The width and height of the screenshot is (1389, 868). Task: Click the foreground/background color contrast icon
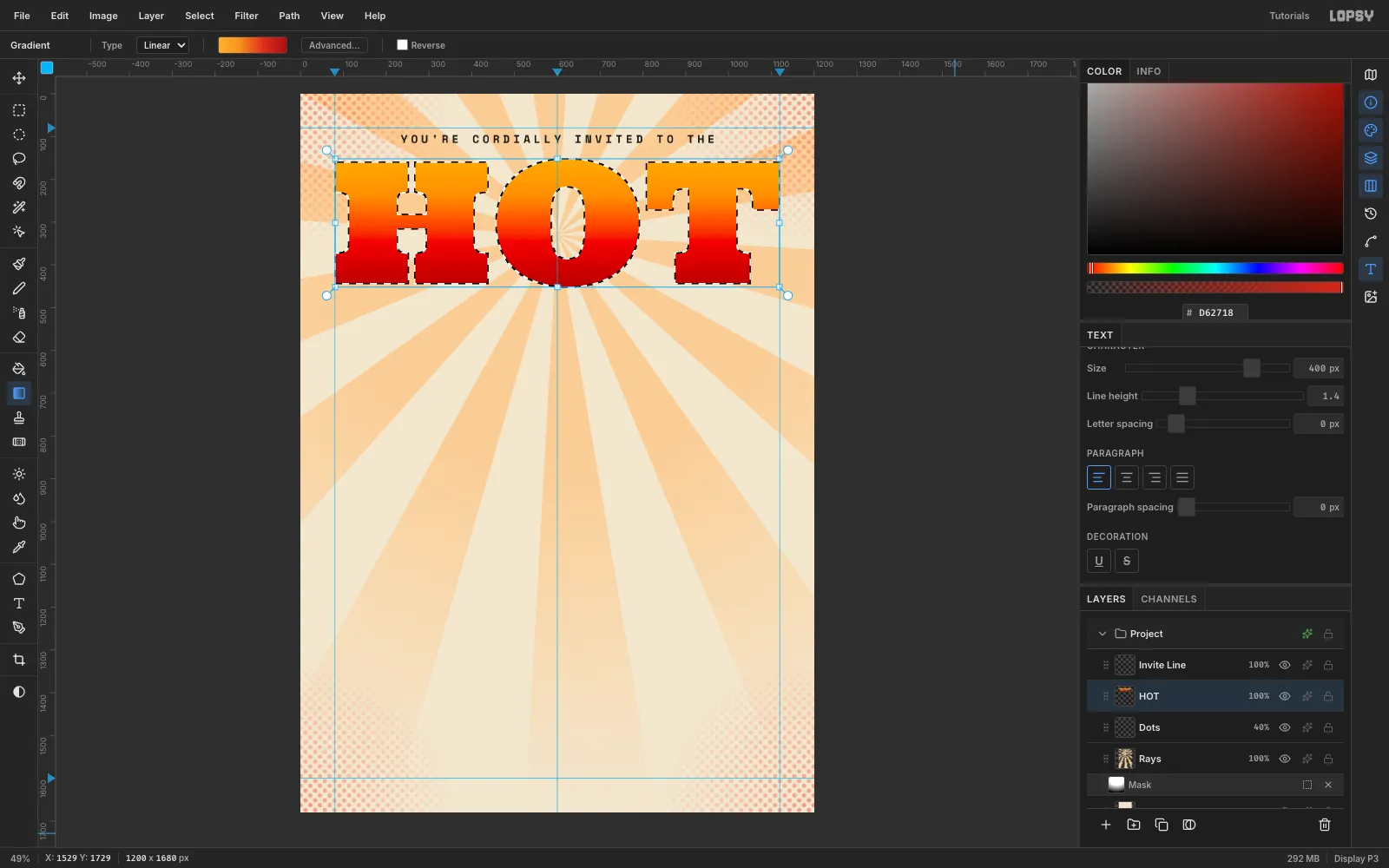pyautogui.click(x=19, y=692)
